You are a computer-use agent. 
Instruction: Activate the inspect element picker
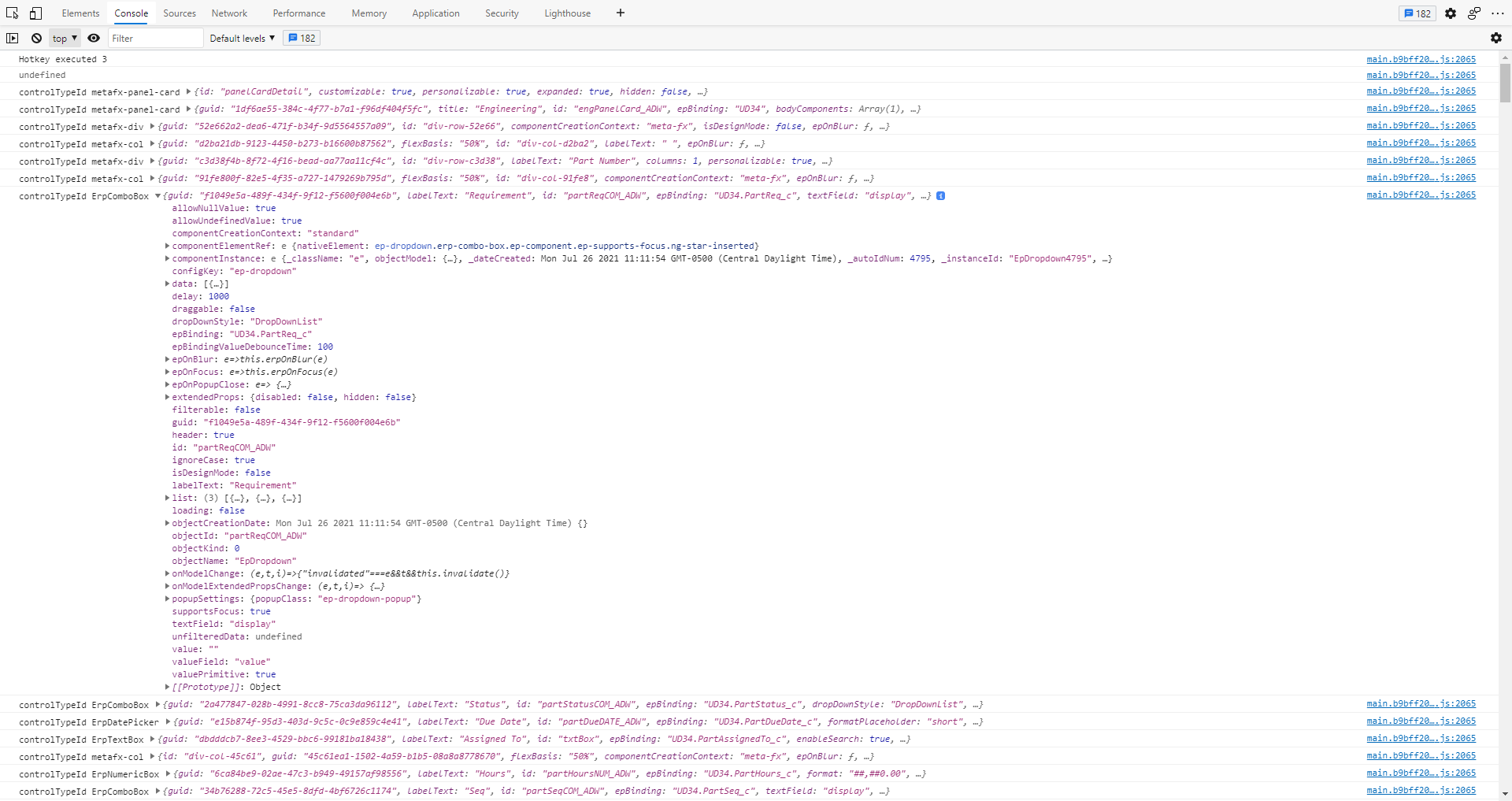(x=13, y=13)
